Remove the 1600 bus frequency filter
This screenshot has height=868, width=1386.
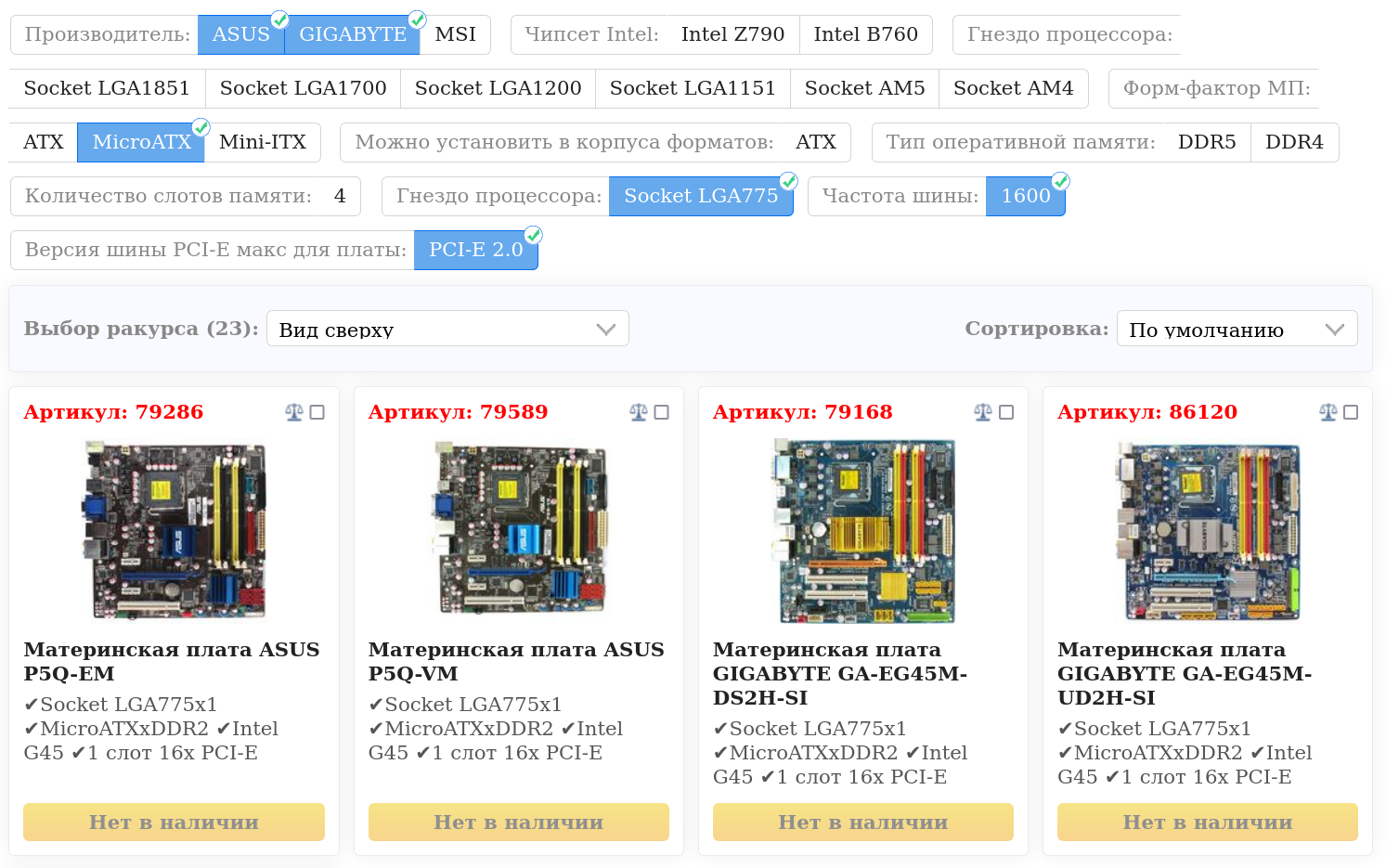[1026, 196]
